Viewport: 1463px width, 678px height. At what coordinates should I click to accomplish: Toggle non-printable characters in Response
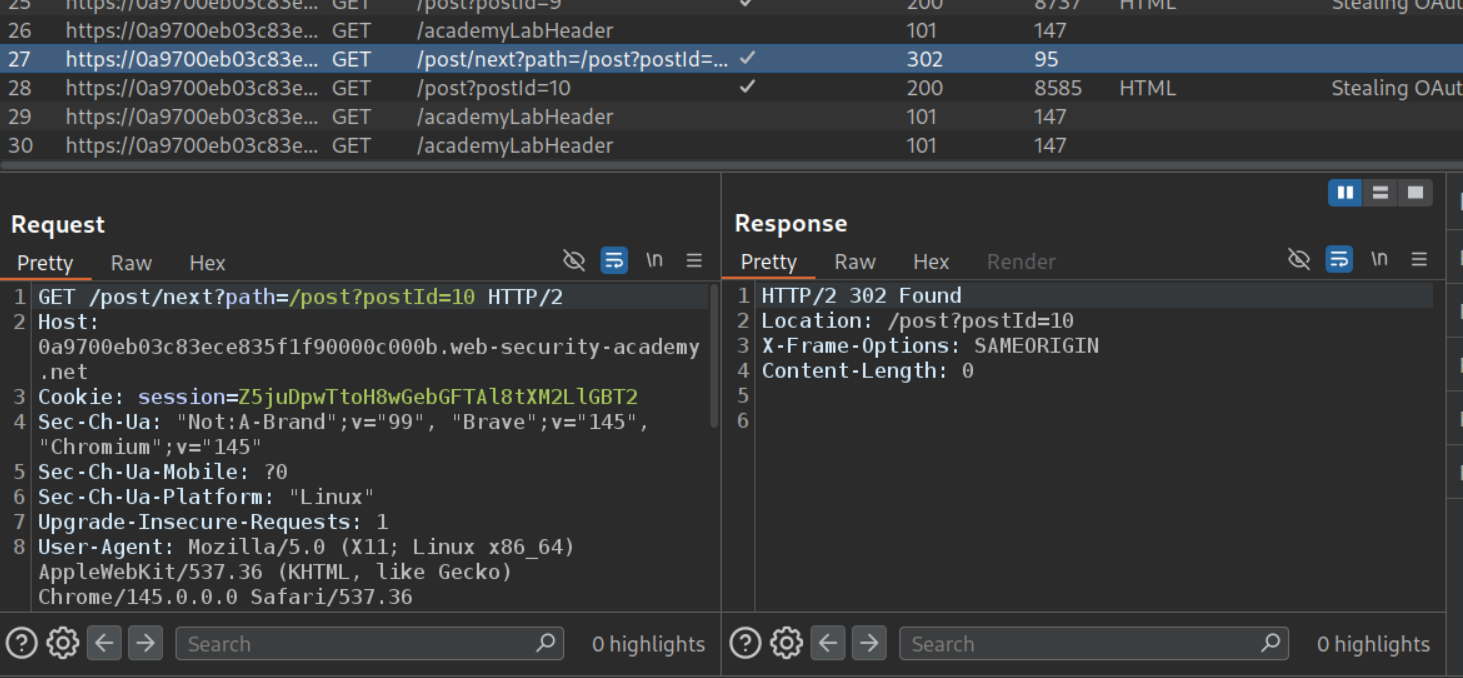pyautogui.click(x=1379, y=260)
